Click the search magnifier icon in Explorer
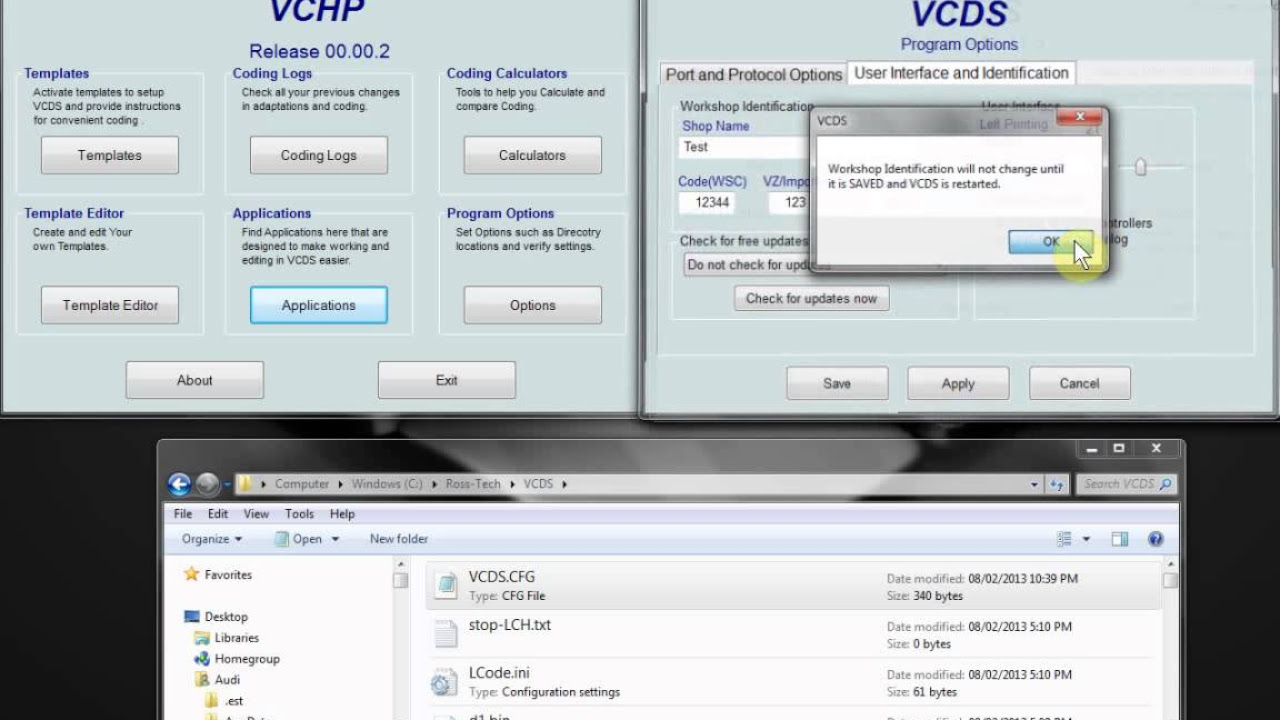Screen dimensions: 1280x720 point(1164,484)
